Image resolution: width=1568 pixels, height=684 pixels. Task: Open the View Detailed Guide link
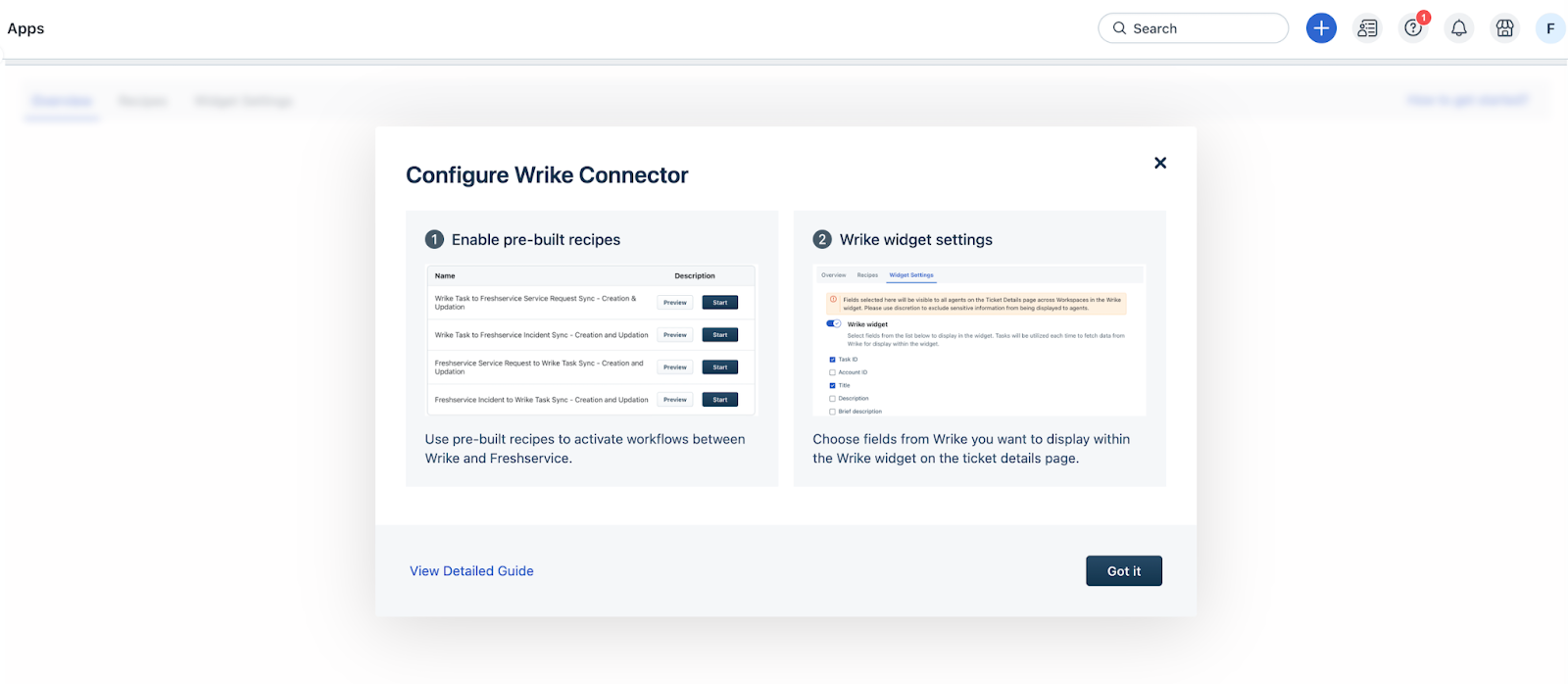pyautogui.click(x=471, y=571)
